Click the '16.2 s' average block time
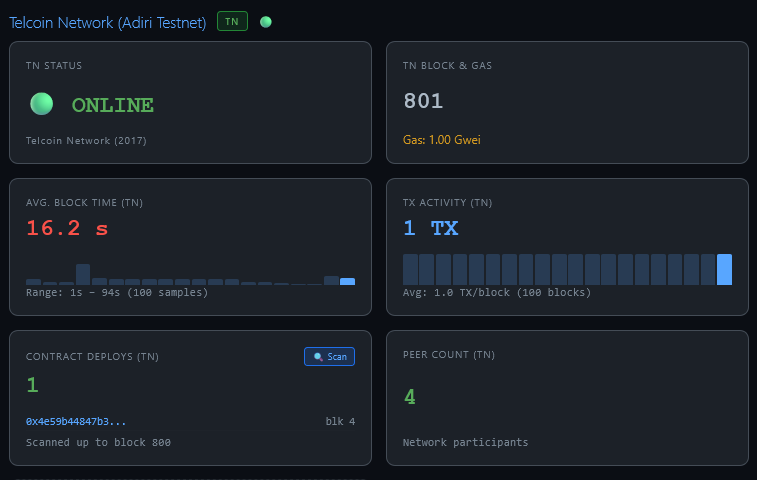This screenshot has width=757, height=480. coord(67,228)
